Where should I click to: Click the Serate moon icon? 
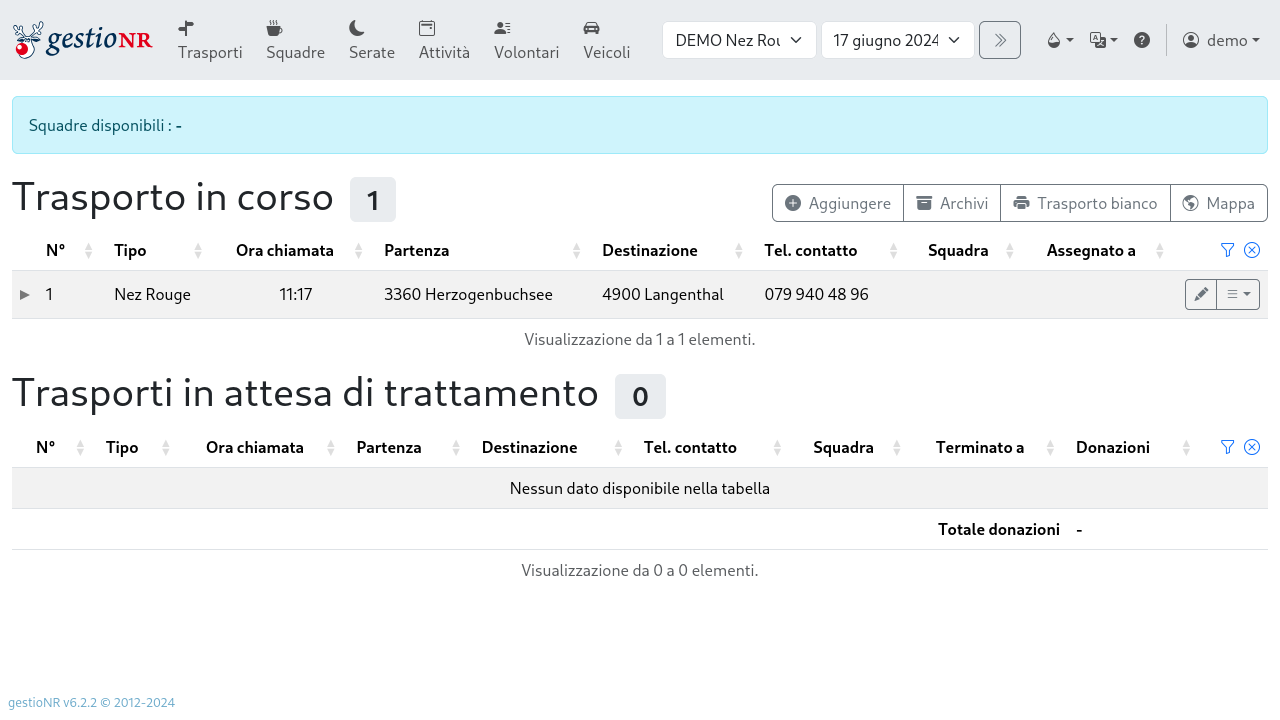point(356,28)
